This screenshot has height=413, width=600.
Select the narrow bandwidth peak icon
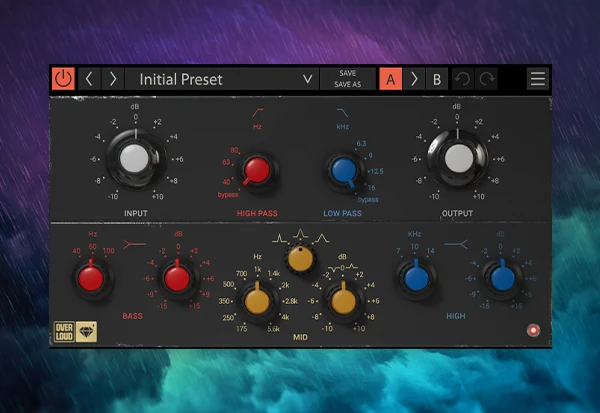point(279,239)
